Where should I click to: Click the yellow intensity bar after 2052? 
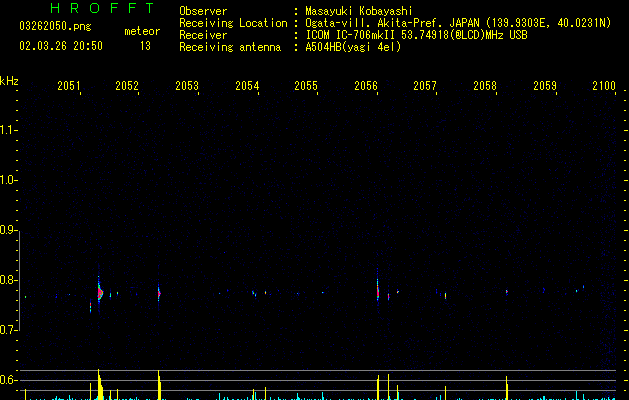(x=159, y=385)
